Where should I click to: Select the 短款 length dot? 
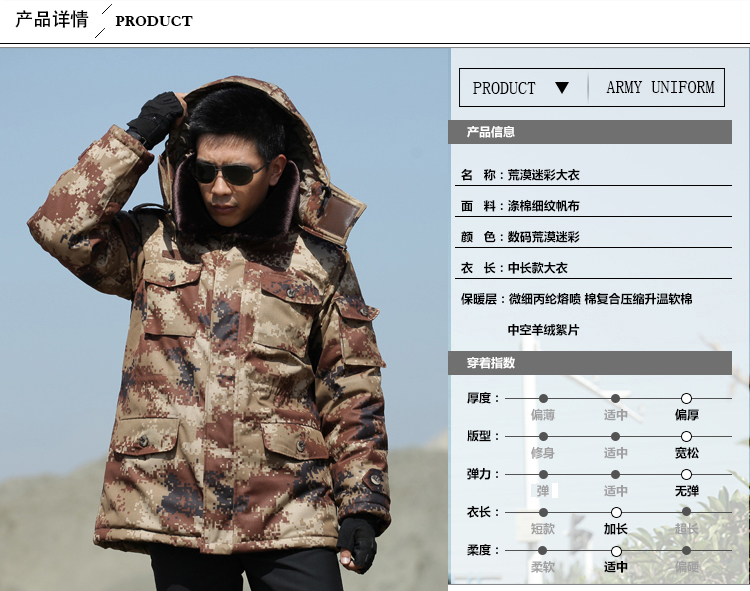[543, 513]
